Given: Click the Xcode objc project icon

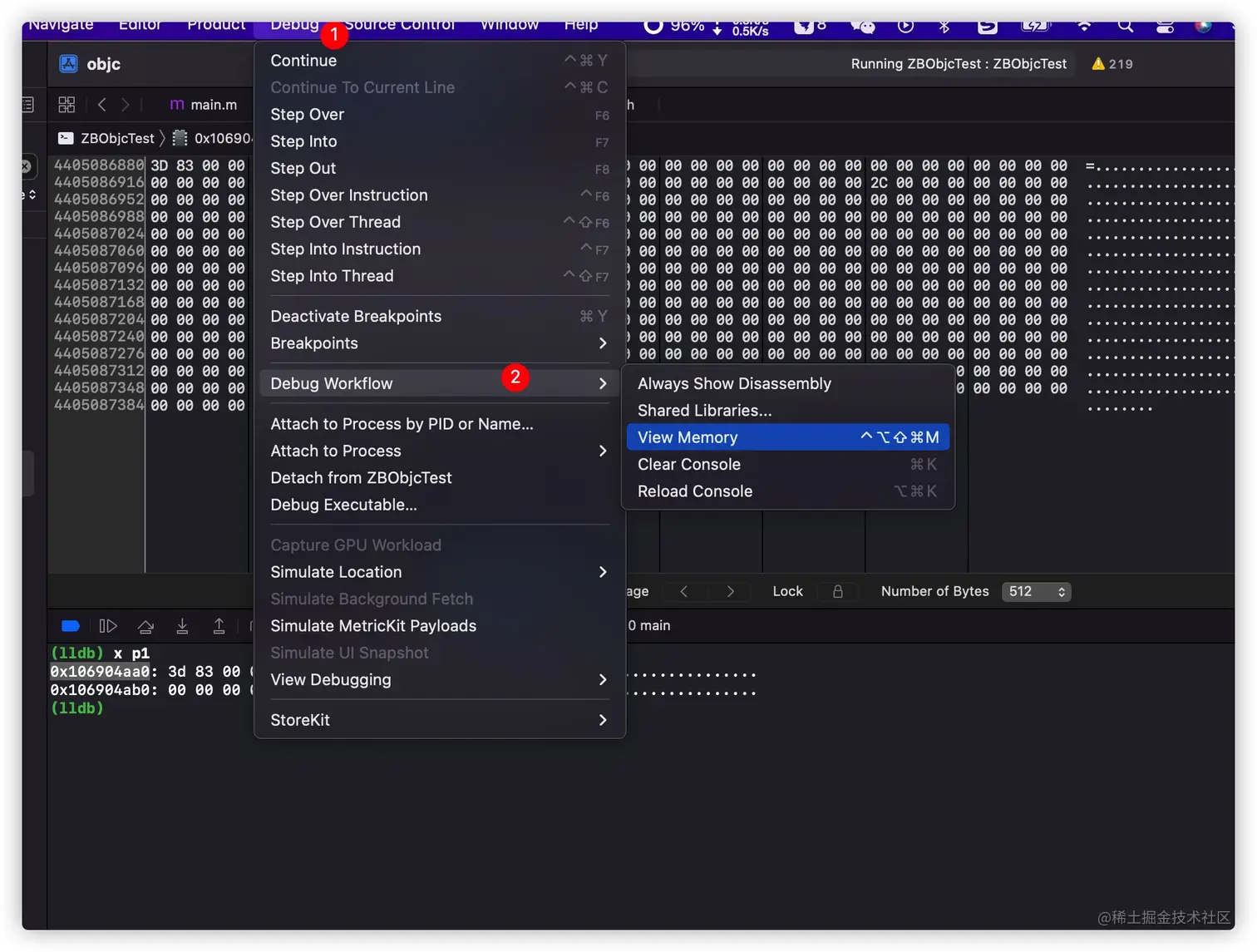Looking at the screenshot, I should click(68, 64).
